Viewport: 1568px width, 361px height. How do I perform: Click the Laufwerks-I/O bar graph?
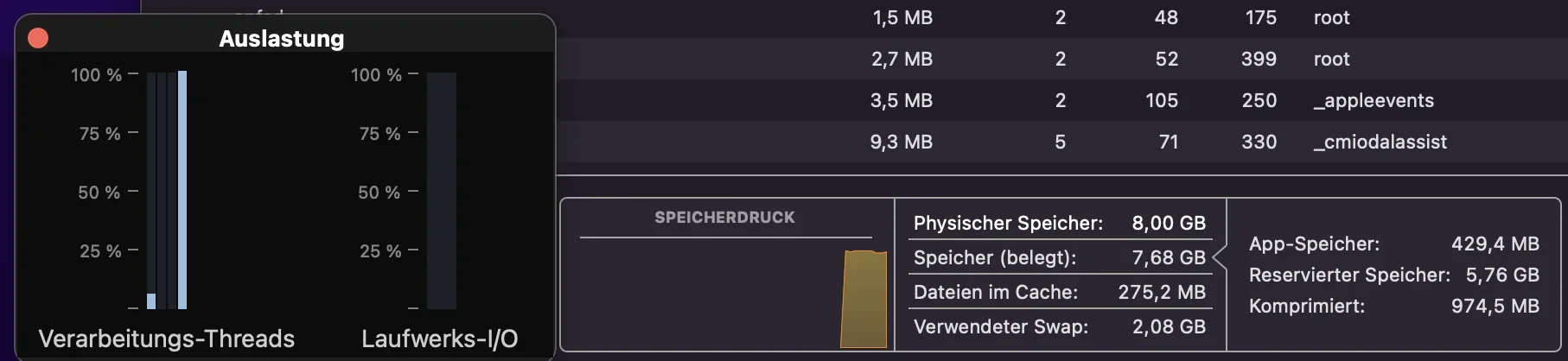[x=441, y=190]
